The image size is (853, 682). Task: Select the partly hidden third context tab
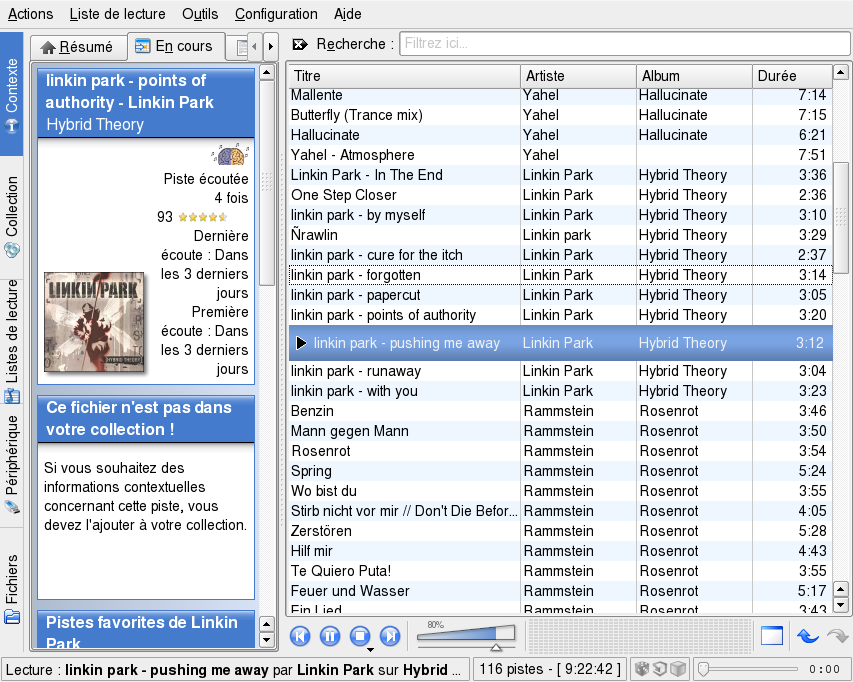pyautogui.click(x=237, y=48)
